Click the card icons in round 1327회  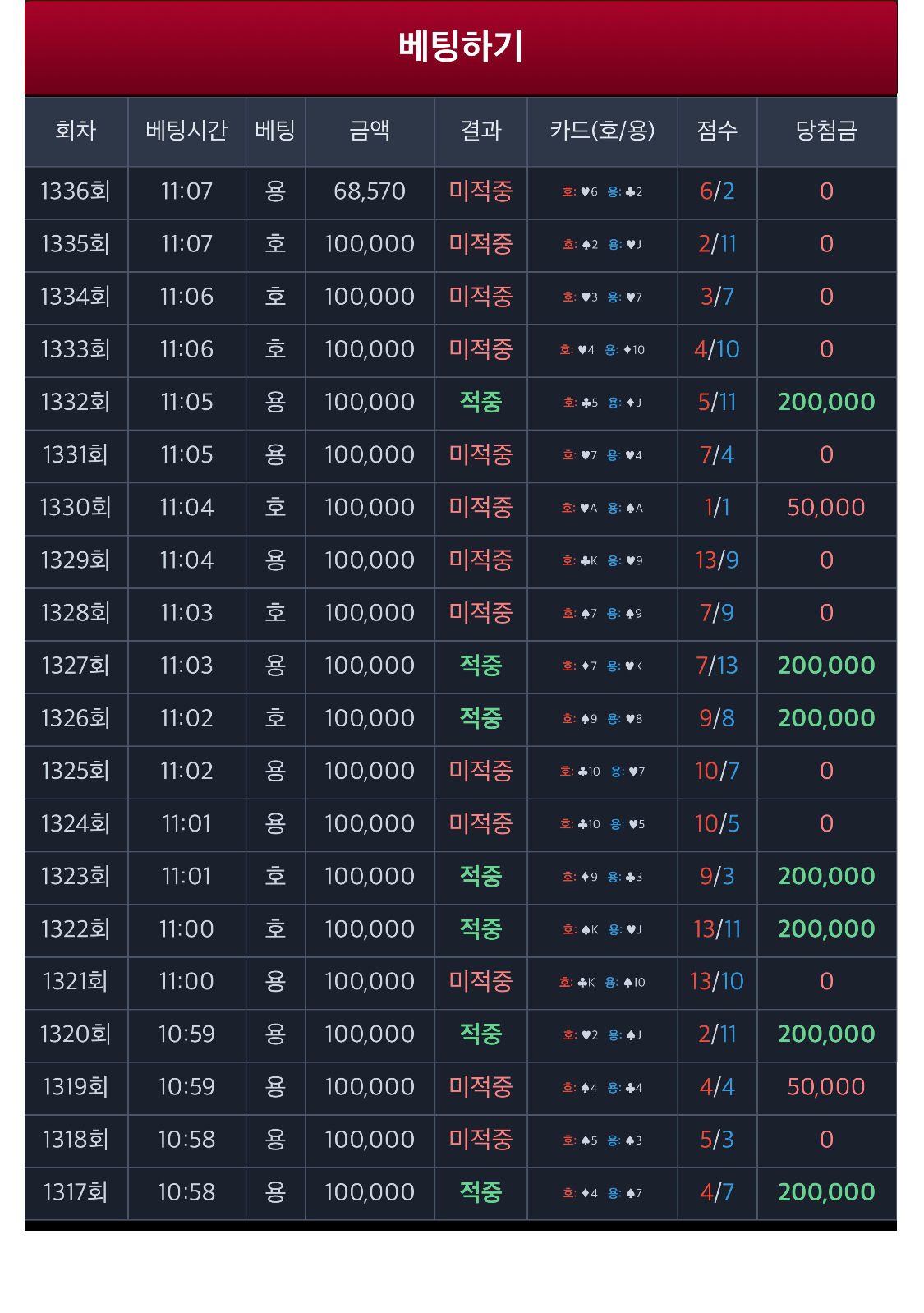coord(602,666)
